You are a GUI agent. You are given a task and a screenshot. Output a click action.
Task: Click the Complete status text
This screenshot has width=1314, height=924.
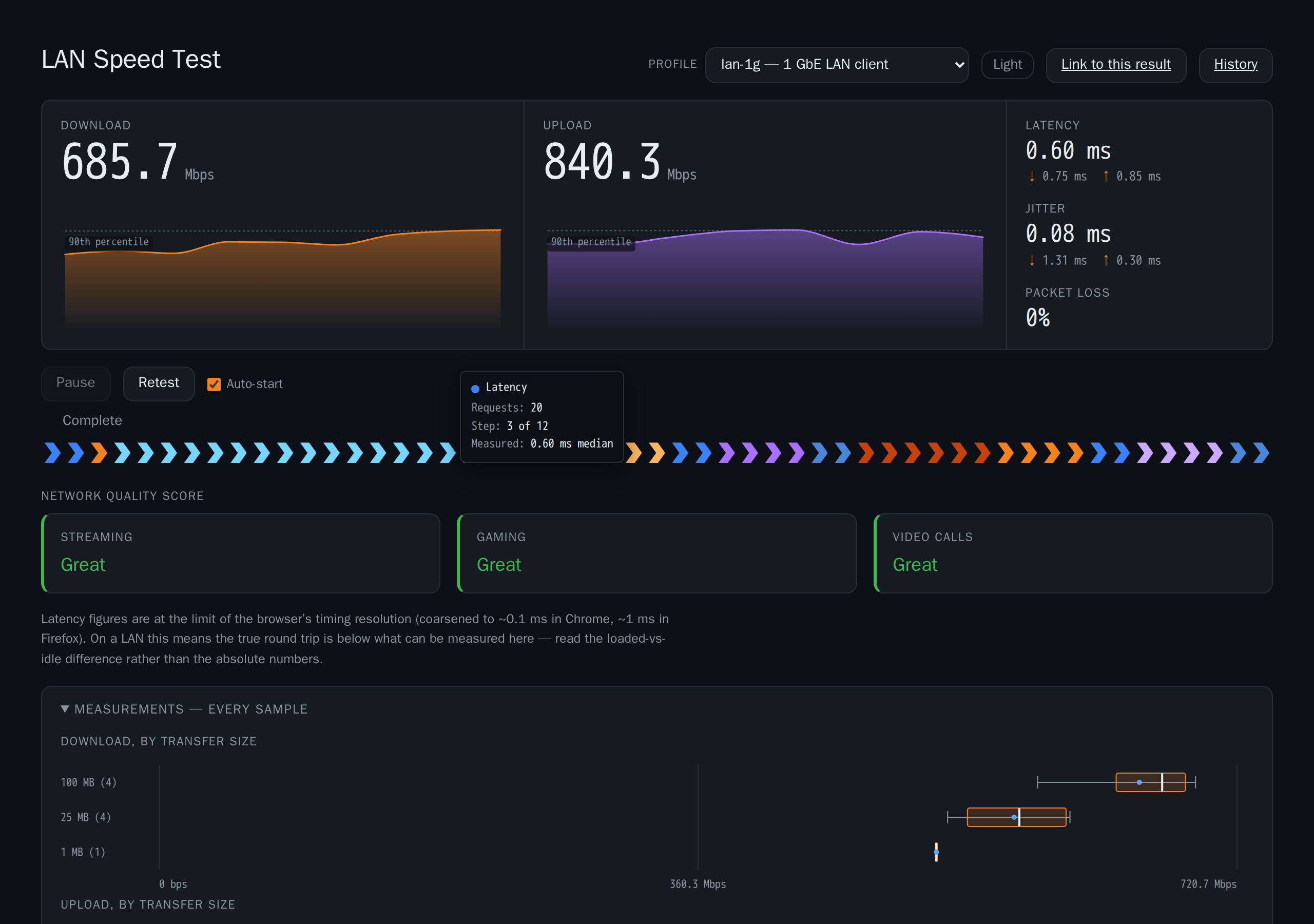tap(92, 420)
